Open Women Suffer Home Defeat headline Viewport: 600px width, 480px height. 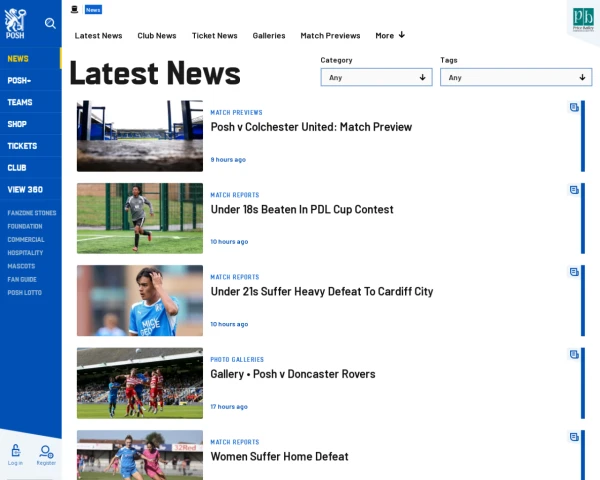click(x=279, y=456)
